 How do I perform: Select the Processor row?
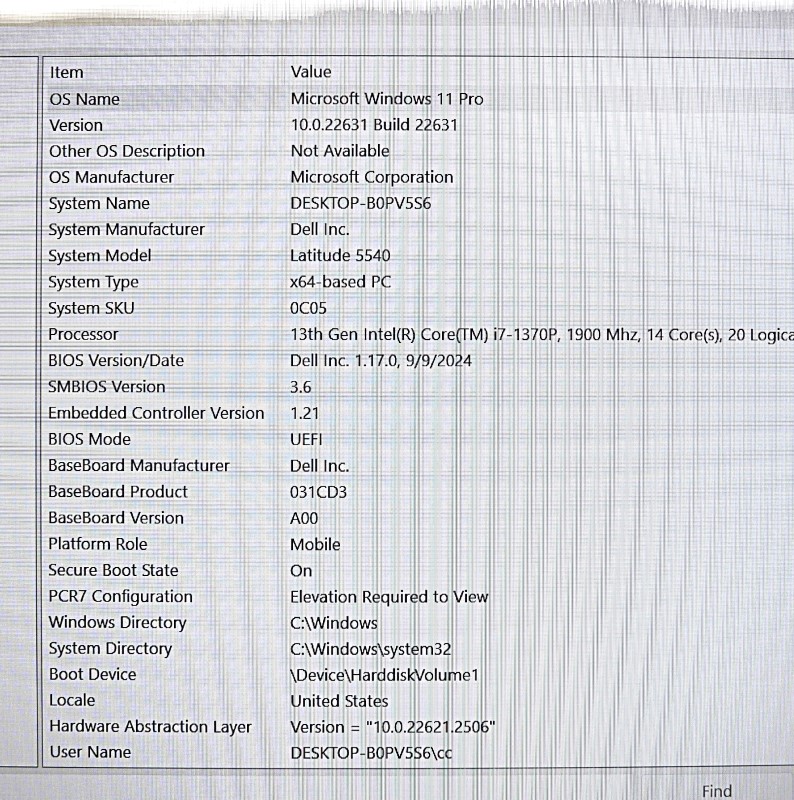click(83, 334)
